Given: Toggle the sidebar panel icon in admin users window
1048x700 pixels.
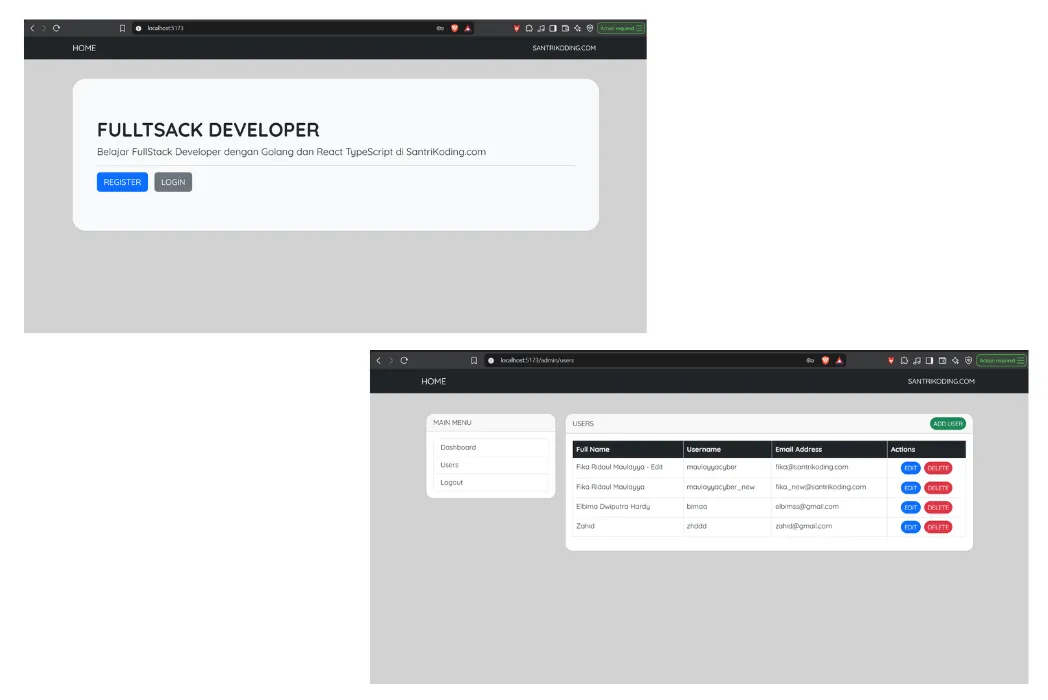Looking at the screenshot, I should [x=929, y=360].
